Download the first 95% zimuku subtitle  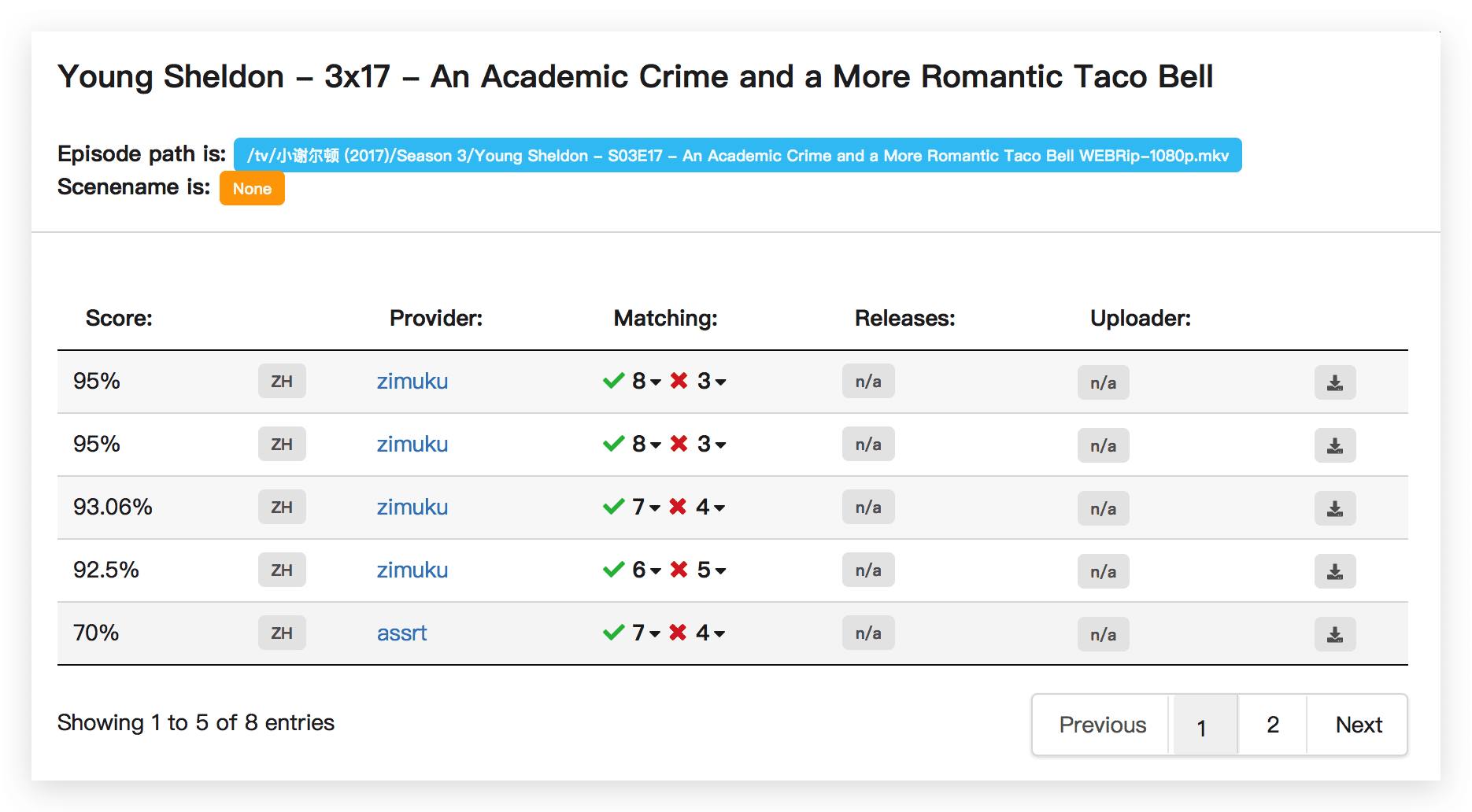coord(1334,382)
